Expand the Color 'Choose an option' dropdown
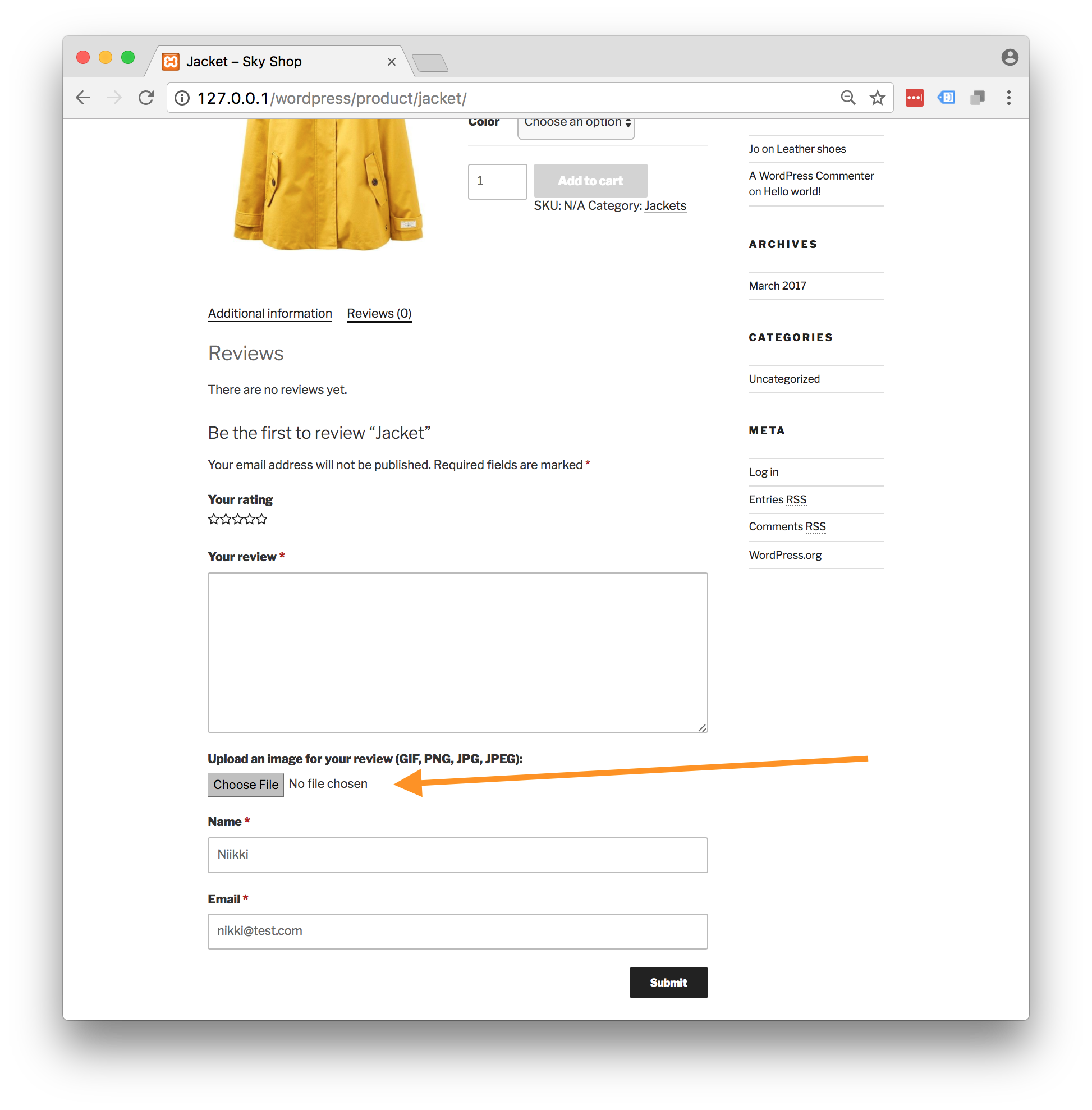Viewport: 1092px width, 1110px height. pyautogui.click(x=576, y=123)
